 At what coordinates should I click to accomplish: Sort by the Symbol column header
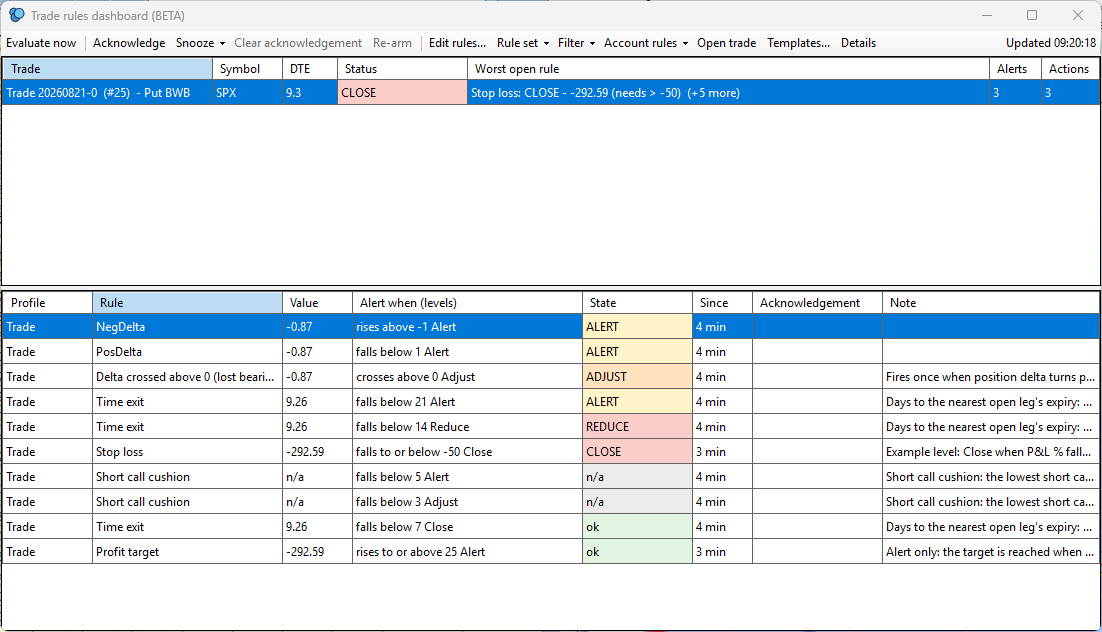(x=247, y=69)
